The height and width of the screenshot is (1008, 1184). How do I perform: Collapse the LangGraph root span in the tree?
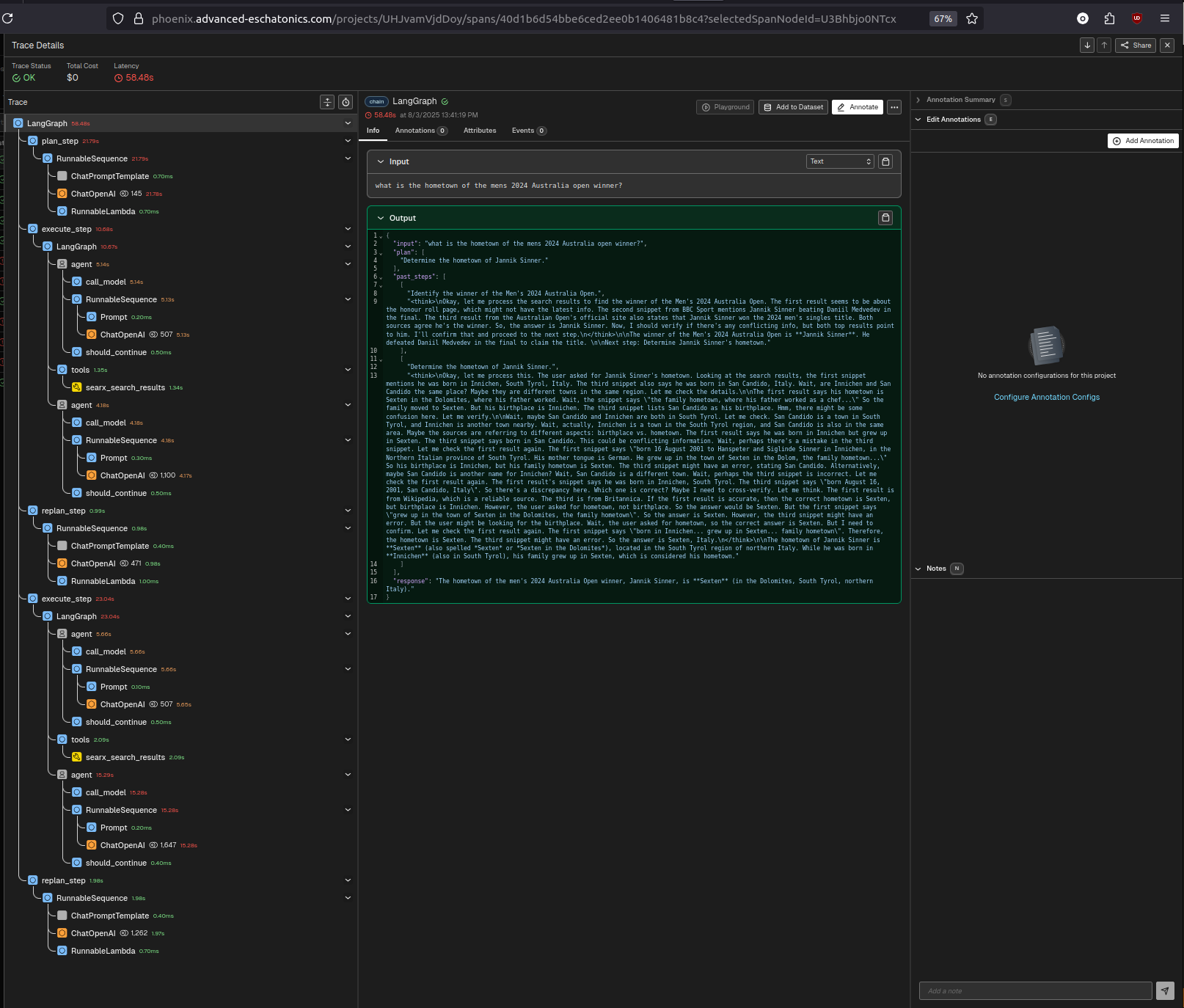click(x=348, y=123)
